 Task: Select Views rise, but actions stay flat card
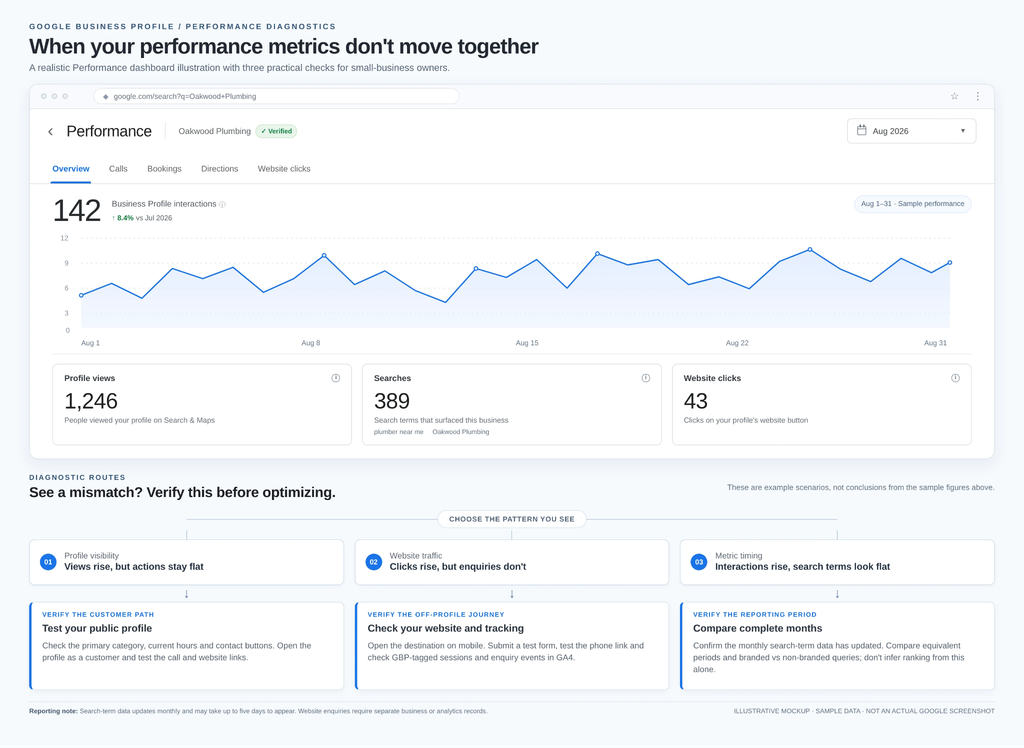pos(186,562)
